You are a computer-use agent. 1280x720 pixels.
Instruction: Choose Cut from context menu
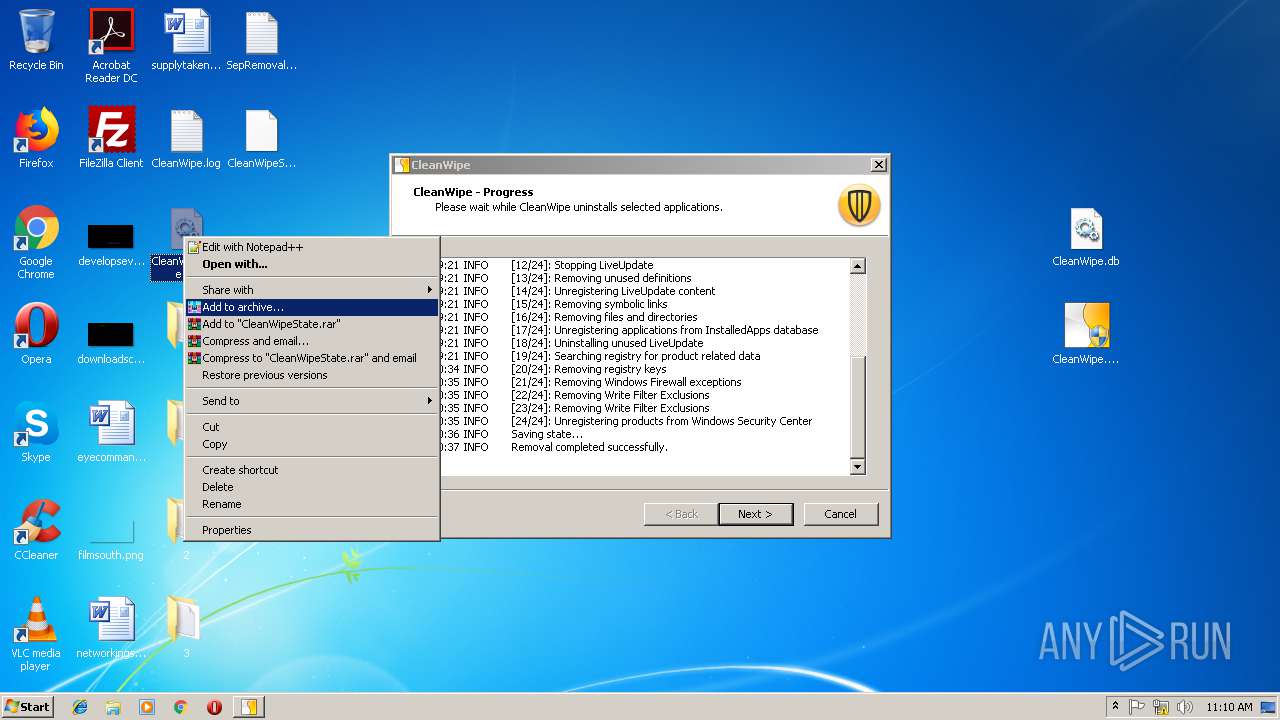312,427
